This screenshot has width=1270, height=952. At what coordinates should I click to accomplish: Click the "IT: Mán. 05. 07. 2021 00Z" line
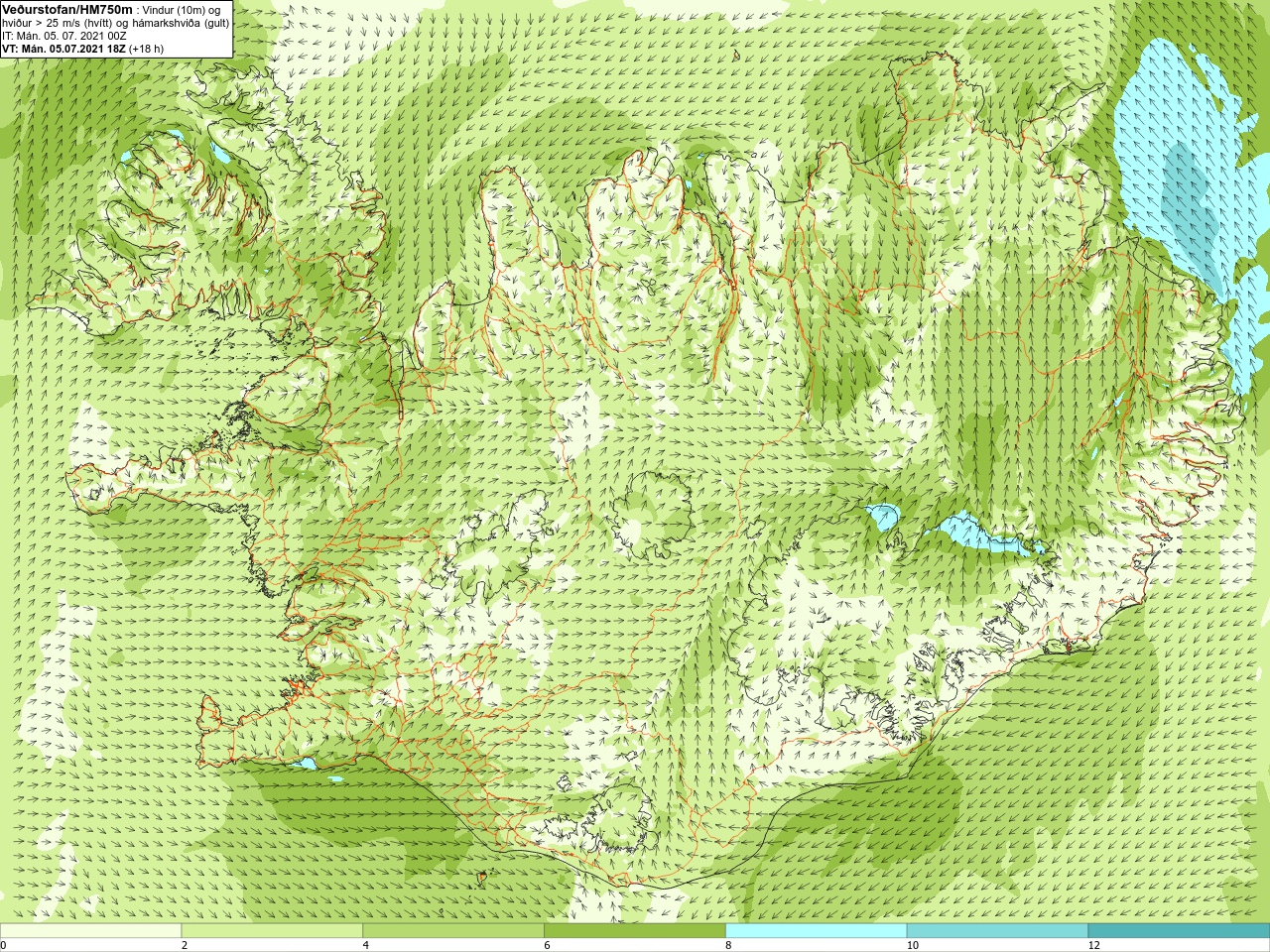tap(64, 36)
